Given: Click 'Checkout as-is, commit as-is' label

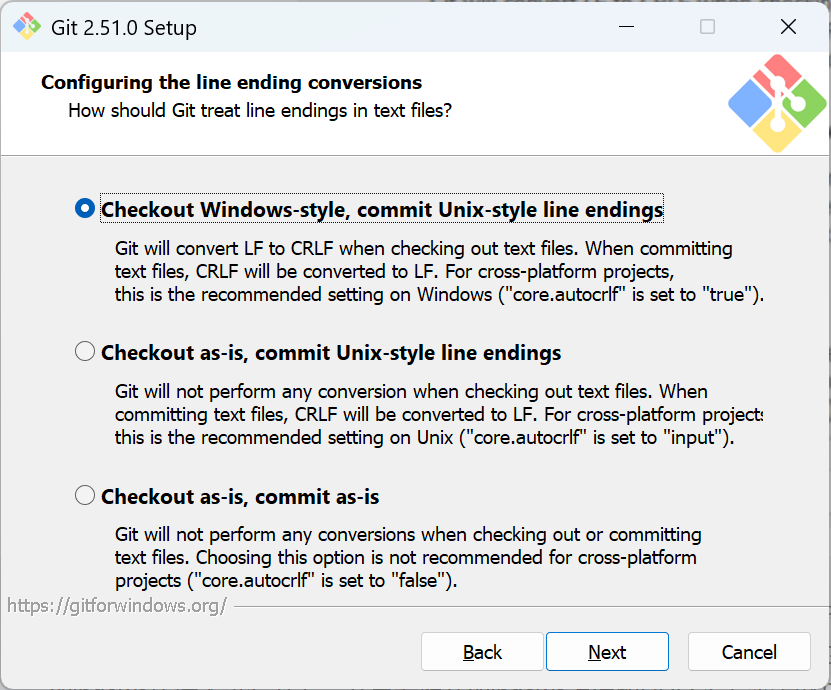Looking at the screenshot, I should point(240,497).
